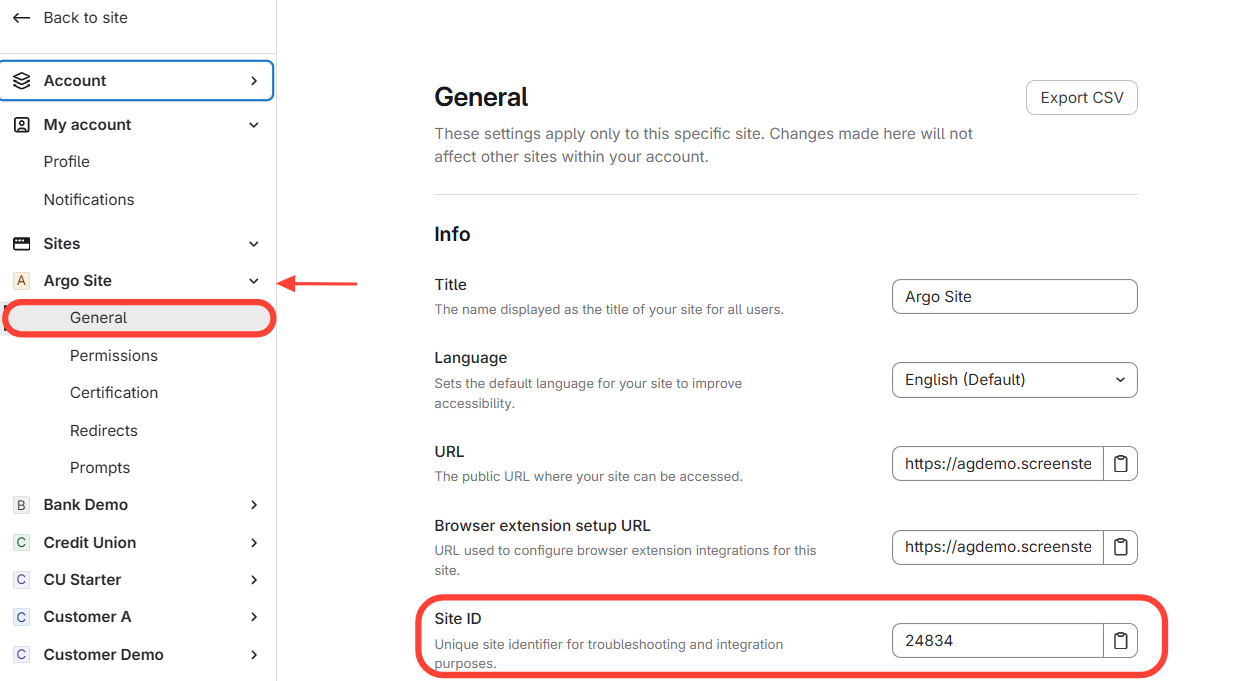The image size is (1251, 681).
Task: Click the Bank Demo letter avatar
Action: (21, 505)
